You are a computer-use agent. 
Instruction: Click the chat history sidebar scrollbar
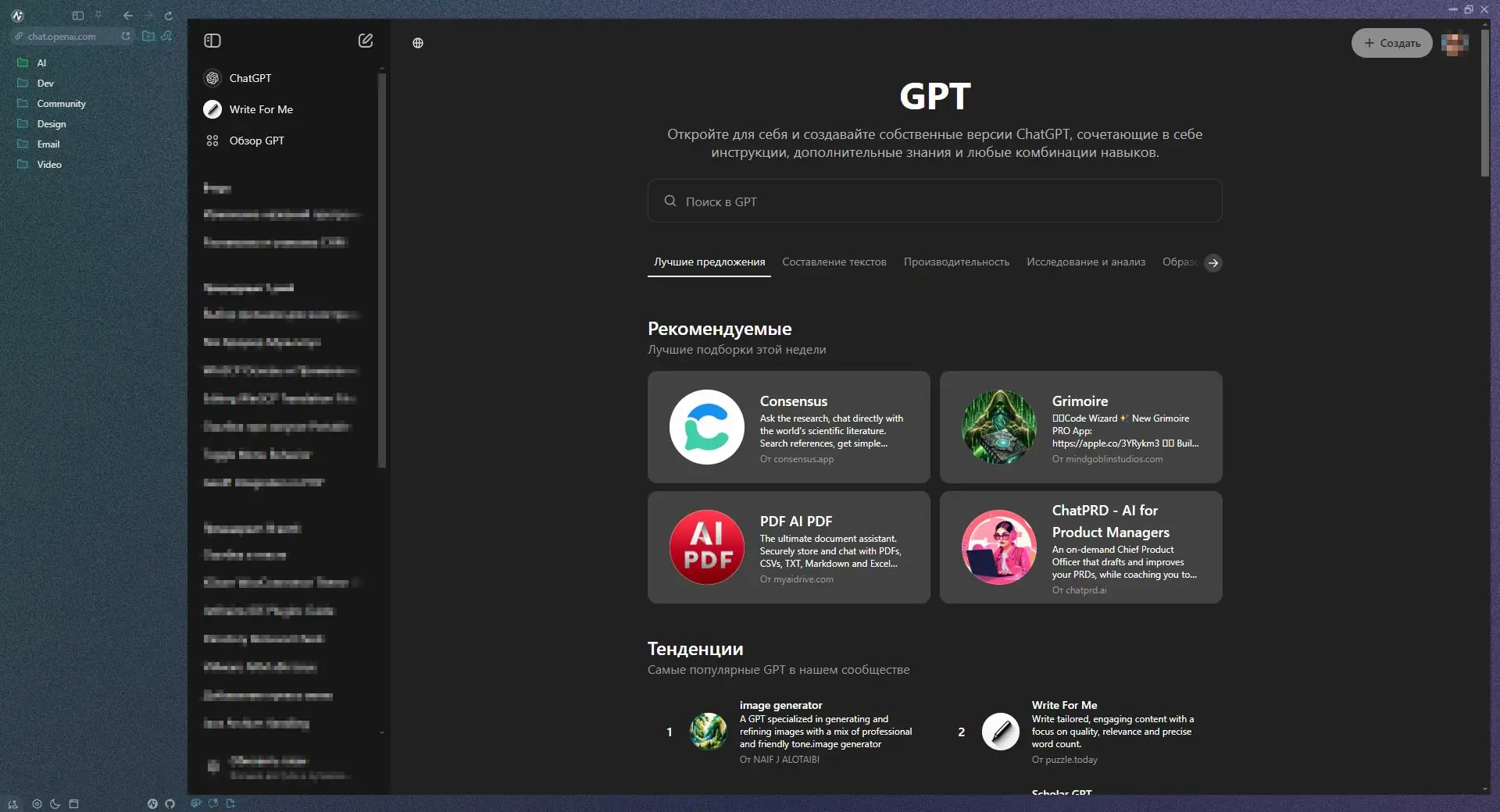(x=382, y=269)
